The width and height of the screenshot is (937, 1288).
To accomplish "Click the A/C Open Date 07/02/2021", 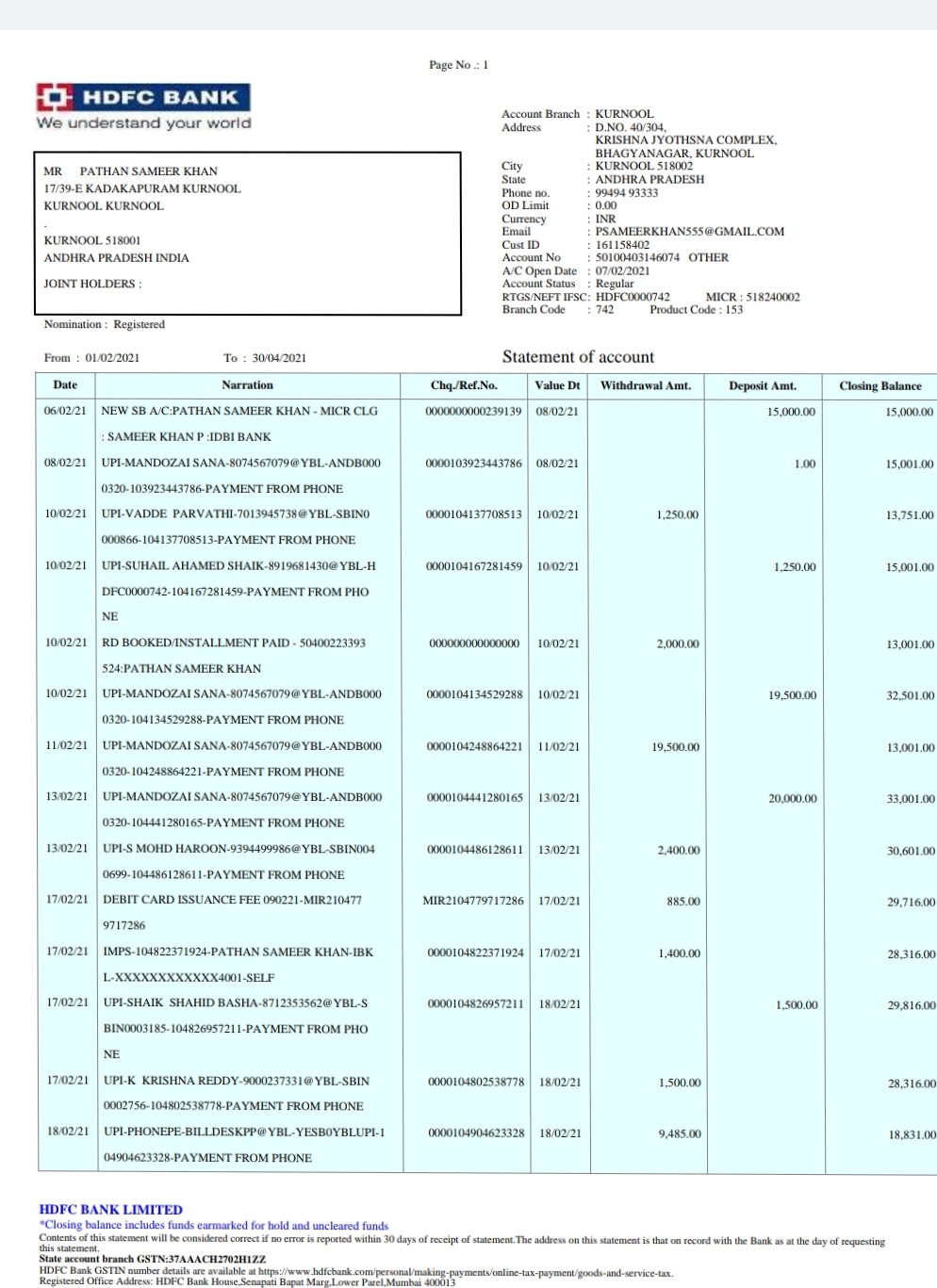I will point(623,270).
